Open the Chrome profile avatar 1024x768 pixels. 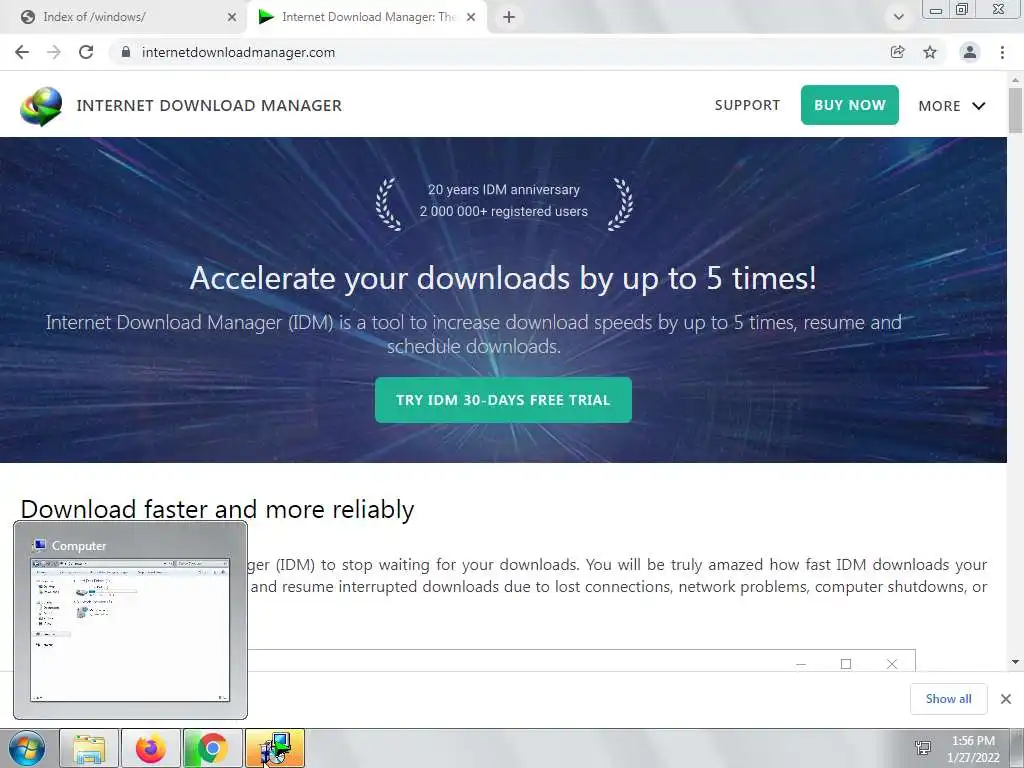click(x=970, y=52)
